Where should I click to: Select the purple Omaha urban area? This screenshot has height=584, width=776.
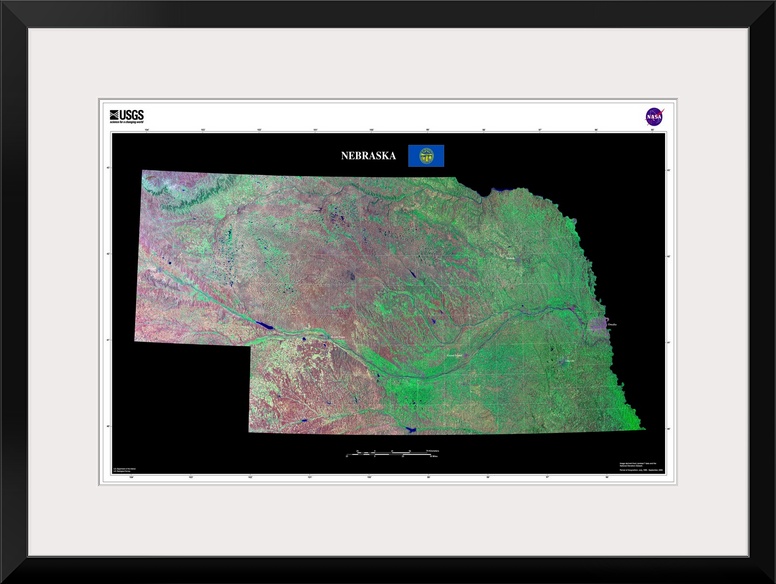601,323
